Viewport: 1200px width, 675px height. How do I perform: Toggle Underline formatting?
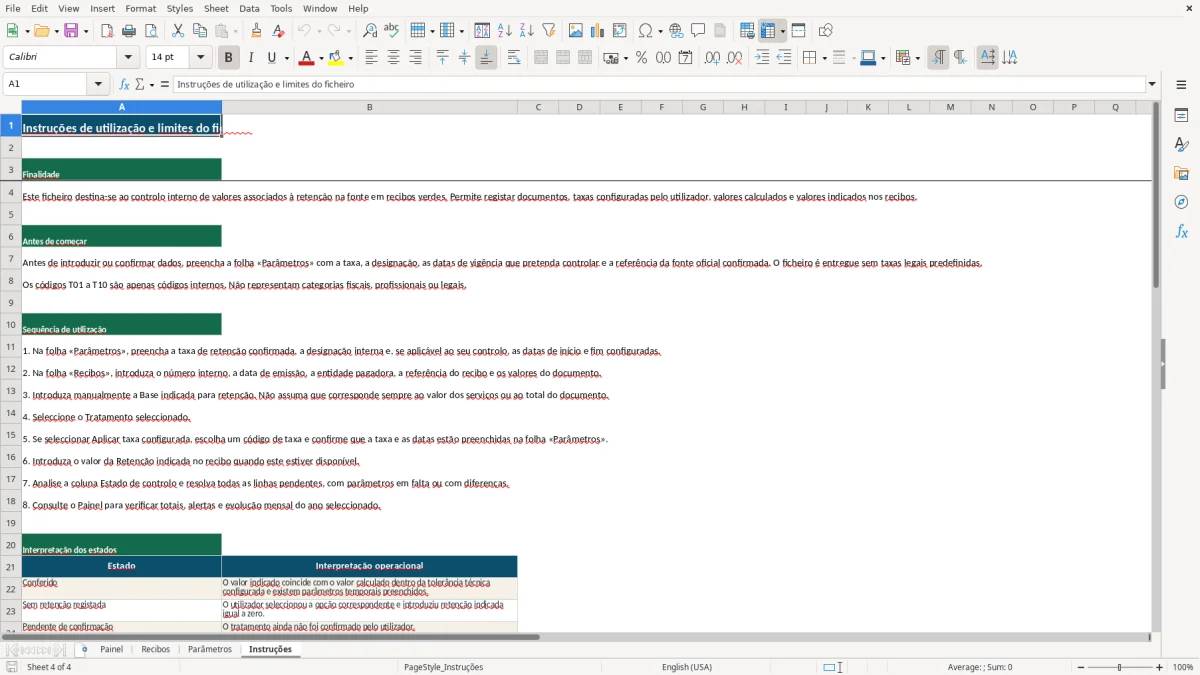click(271, 58)
